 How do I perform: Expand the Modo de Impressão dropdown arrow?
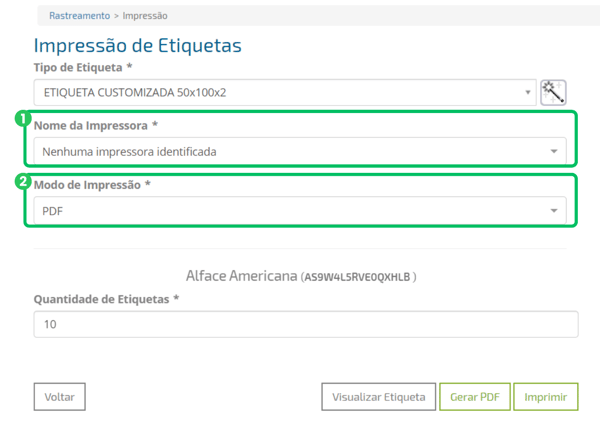(x=554, y=210)
